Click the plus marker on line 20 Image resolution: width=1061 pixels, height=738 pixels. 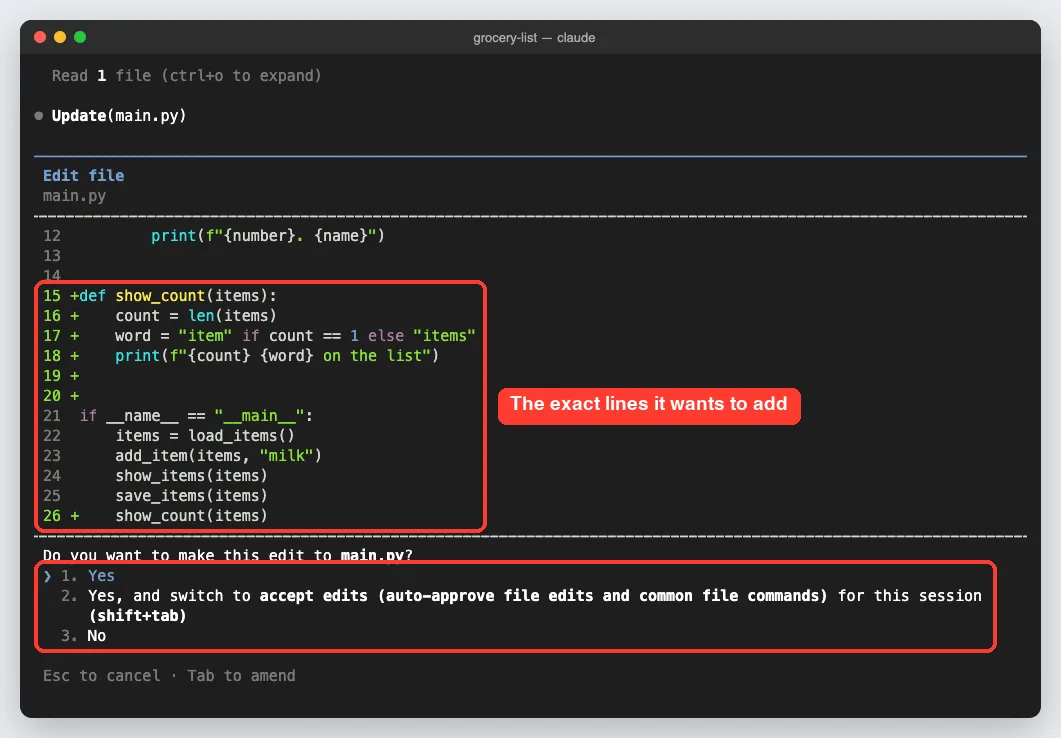[x=74, y=396]
